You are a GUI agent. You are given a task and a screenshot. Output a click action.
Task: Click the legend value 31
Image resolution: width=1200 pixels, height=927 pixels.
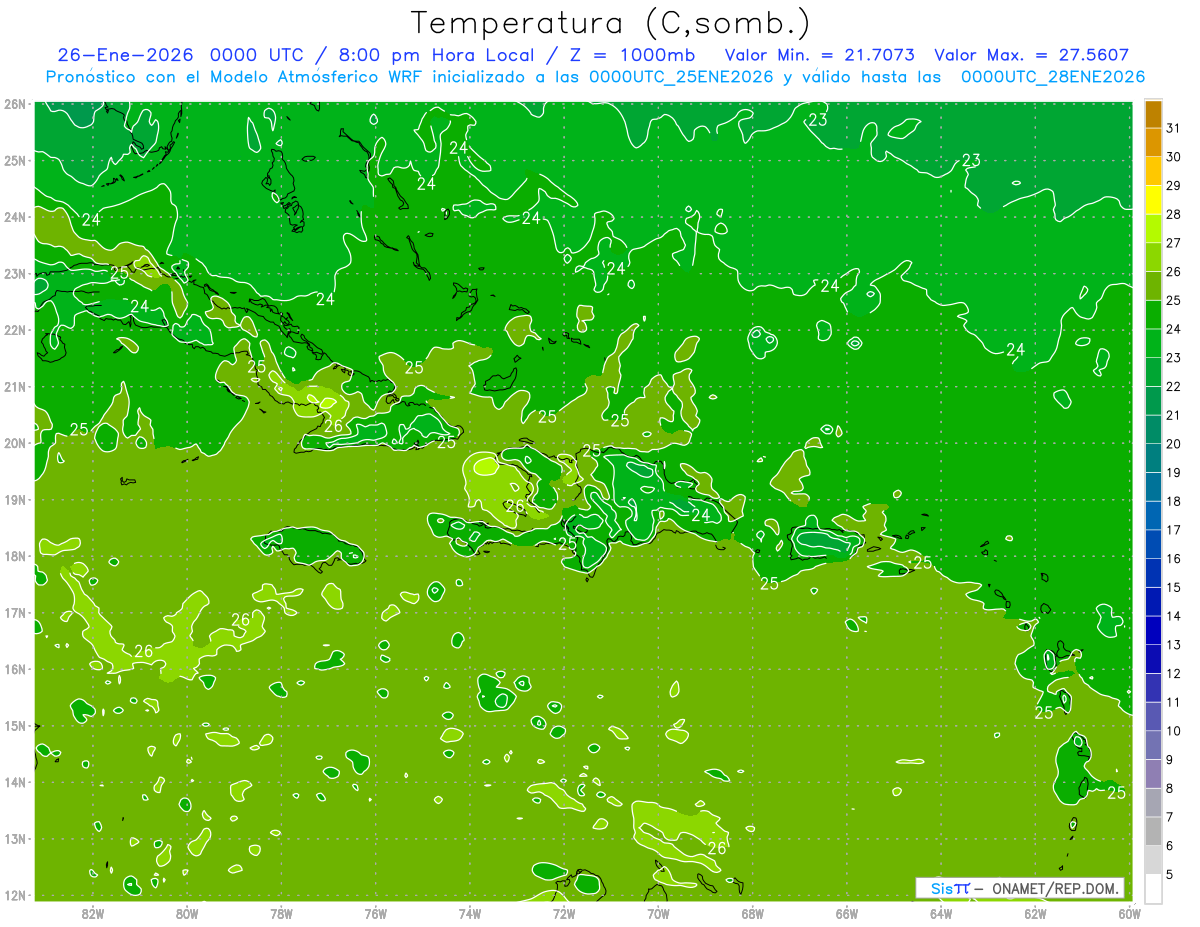pos(1174,128)
